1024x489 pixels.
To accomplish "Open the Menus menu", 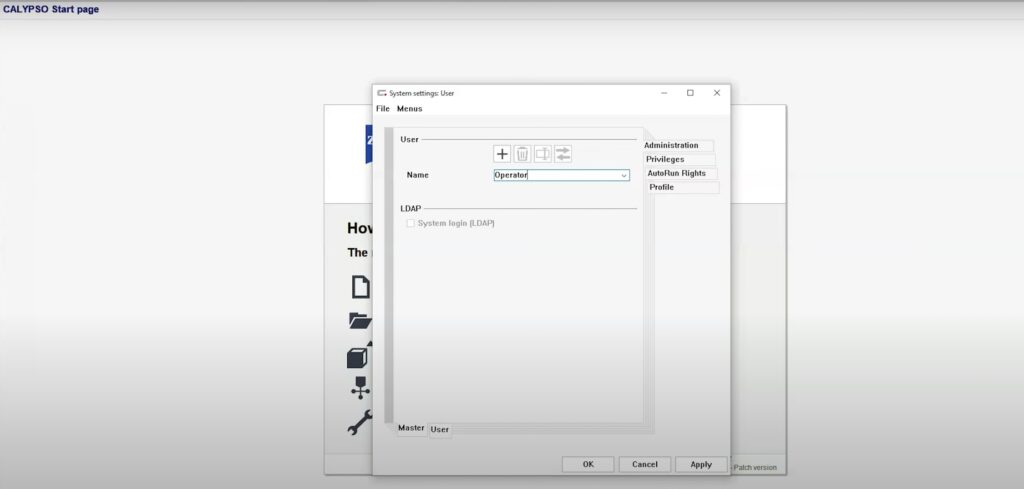I will pos(409,108).
